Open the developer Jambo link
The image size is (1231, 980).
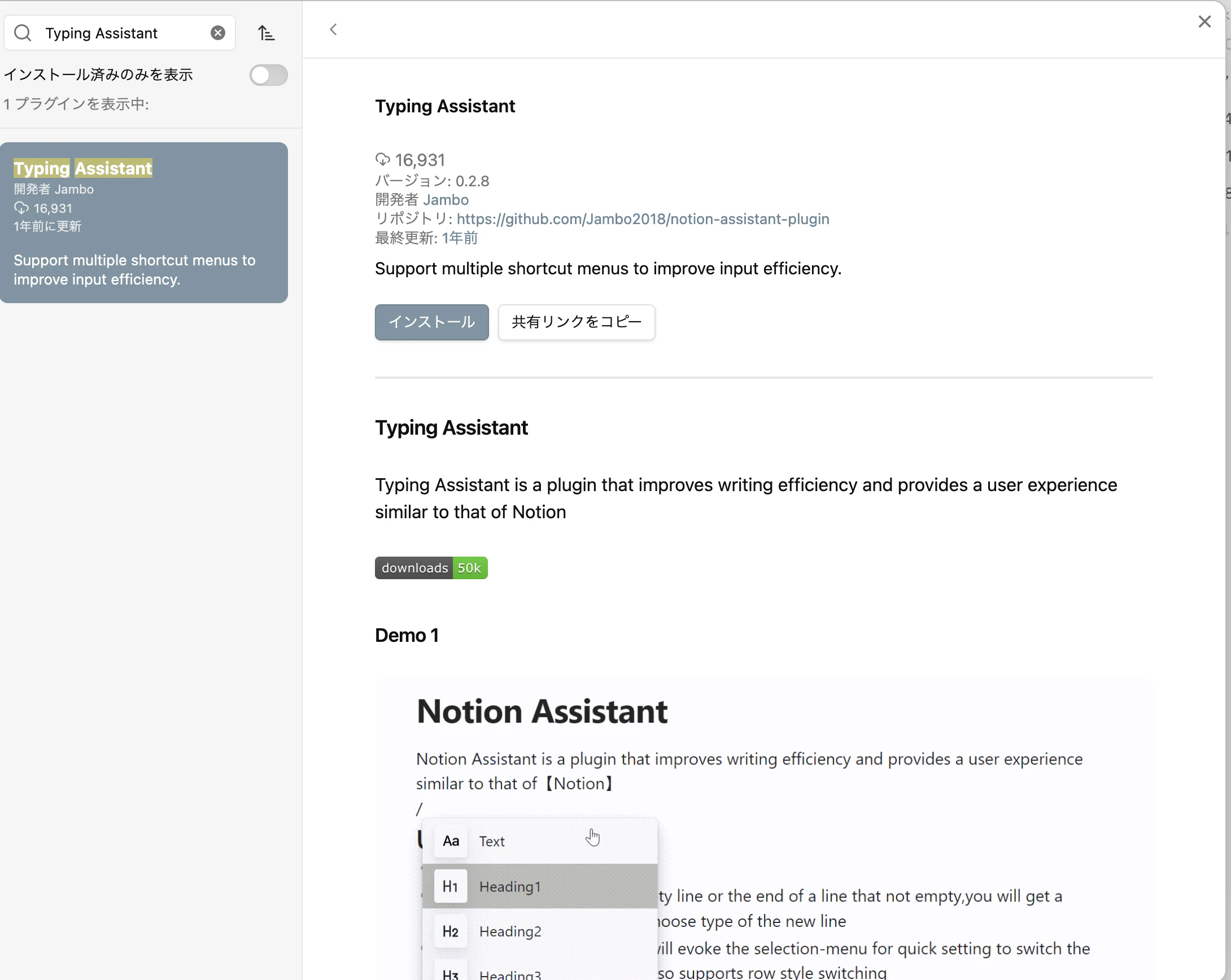coord(446,200)
